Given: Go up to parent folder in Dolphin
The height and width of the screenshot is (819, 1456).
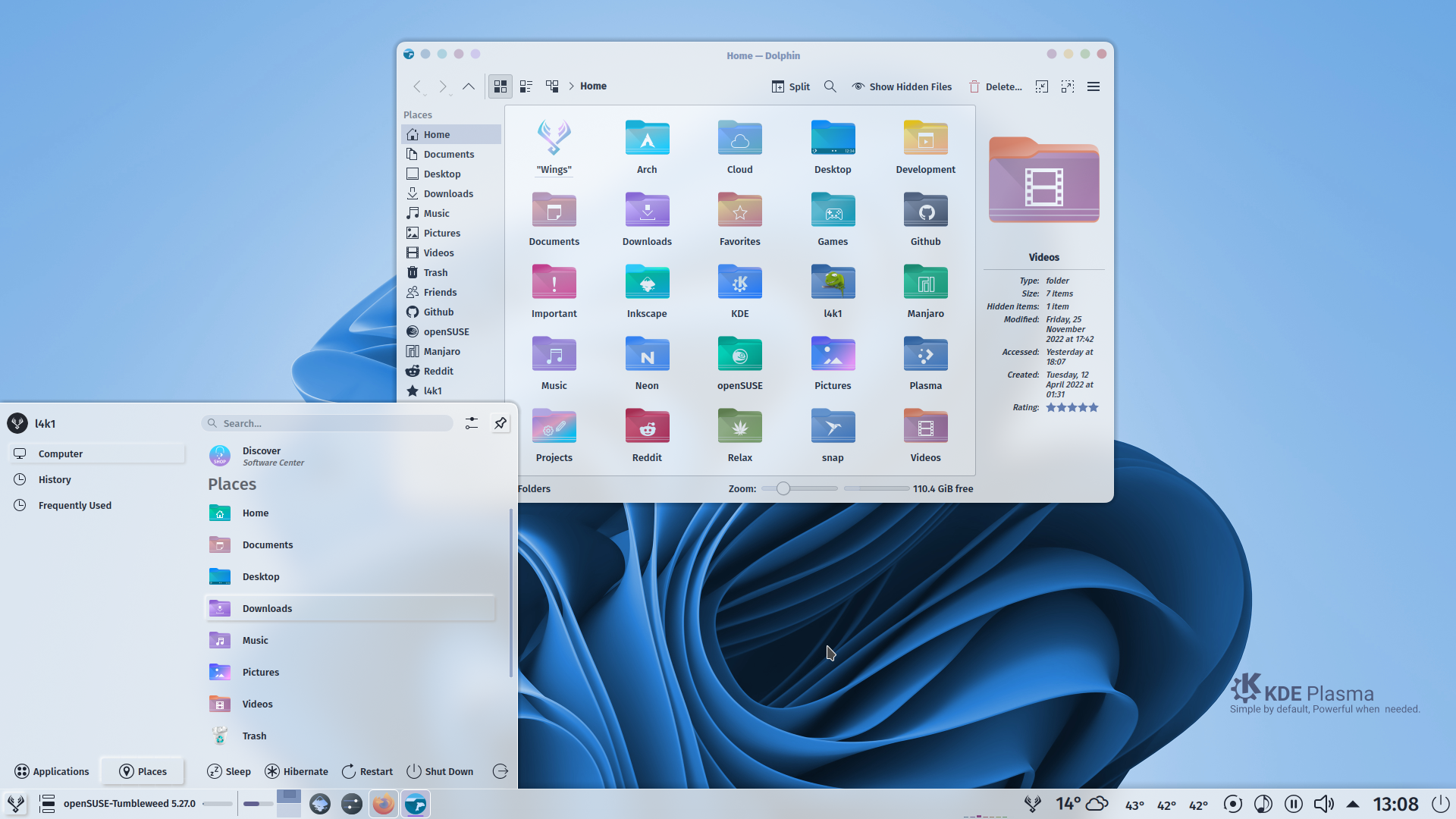Looking at the screenshot, I should pos(469,86).
